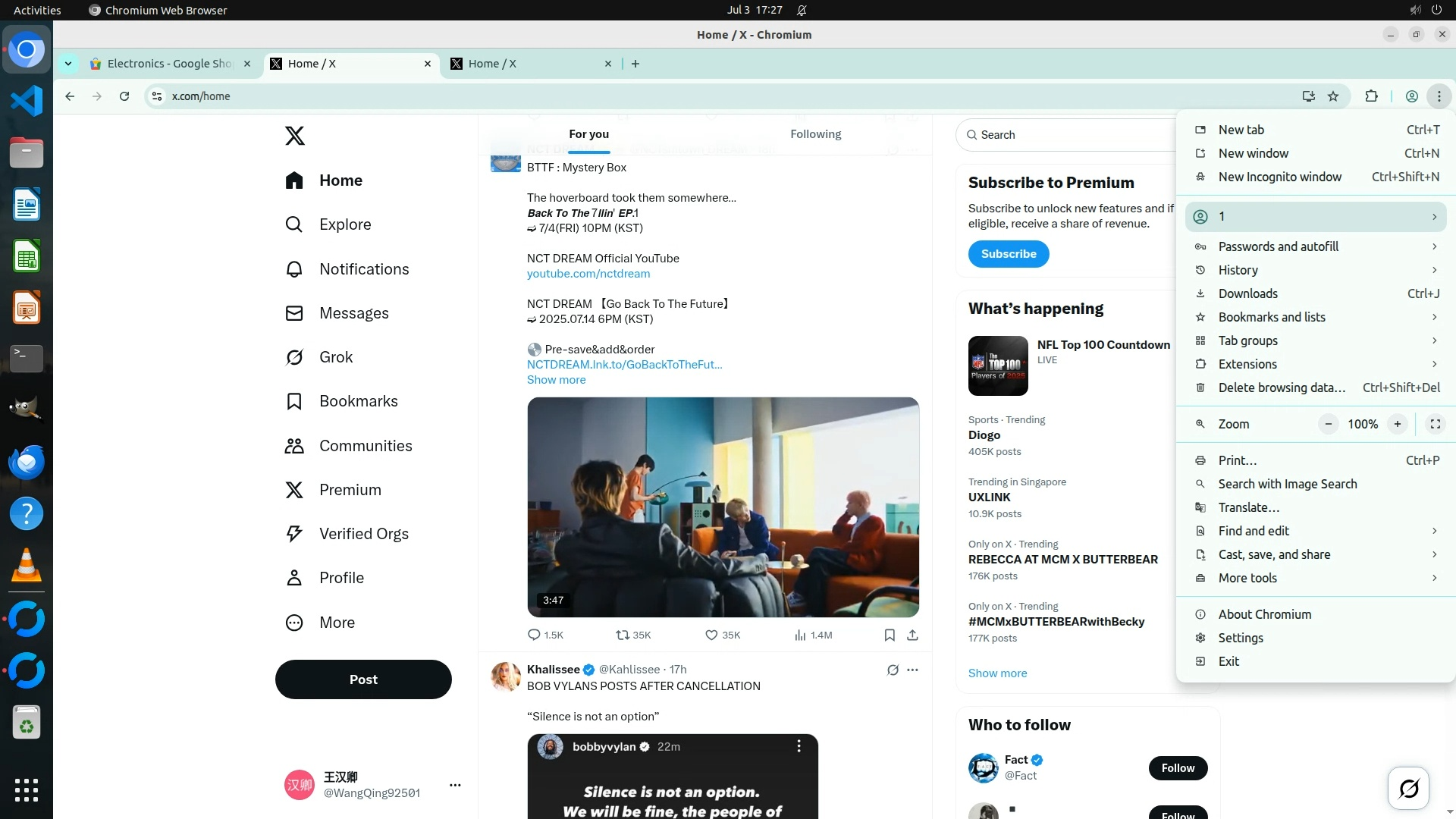Select New Incognito window menu item

(x=1279, y=177)
